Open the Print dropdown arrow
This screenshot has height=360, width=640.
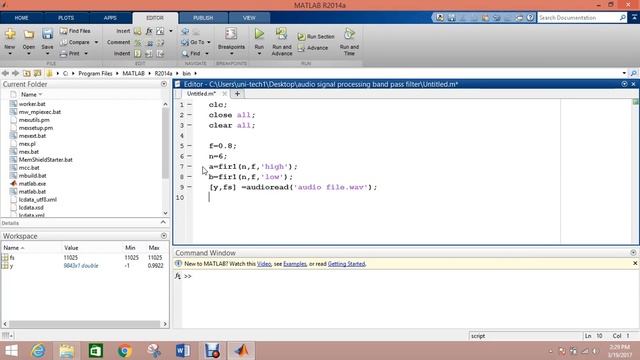(86, 53)
